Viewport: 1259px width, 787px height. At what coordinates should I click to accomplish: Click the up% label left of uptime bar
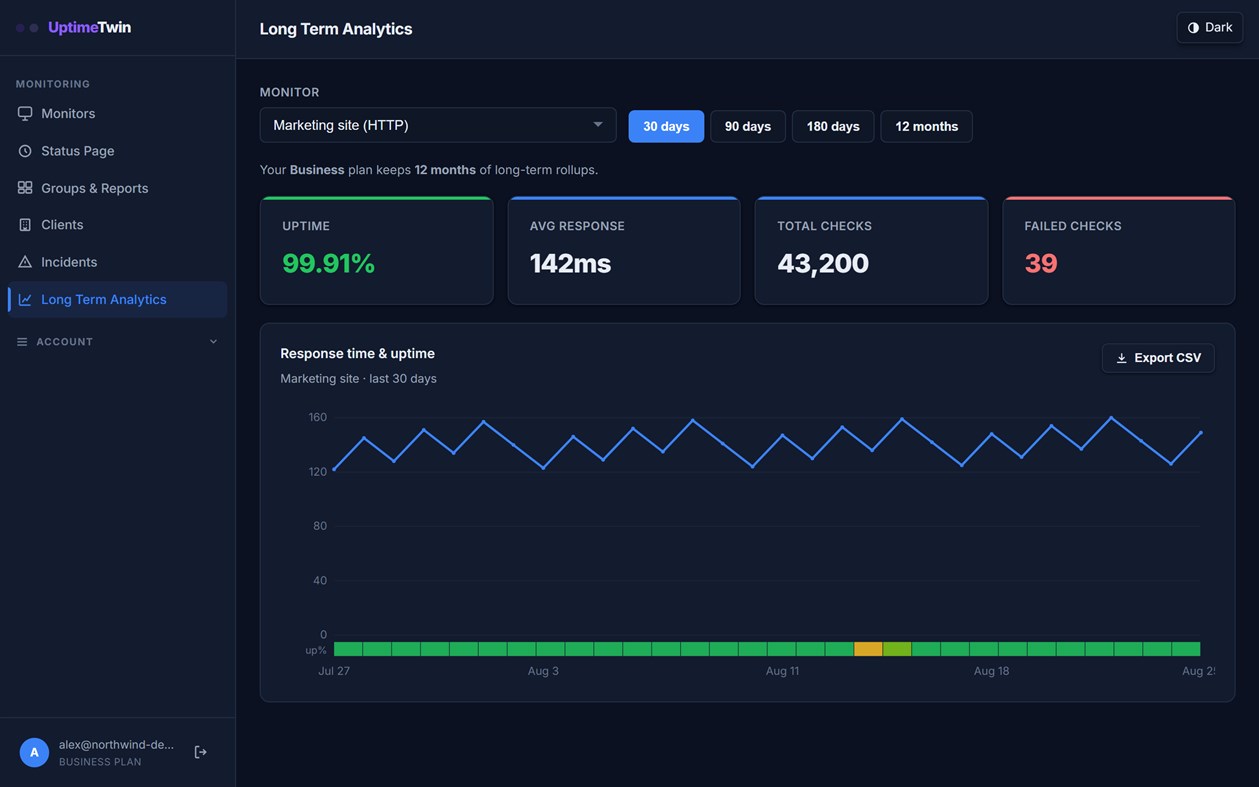(x=316, y=650)
